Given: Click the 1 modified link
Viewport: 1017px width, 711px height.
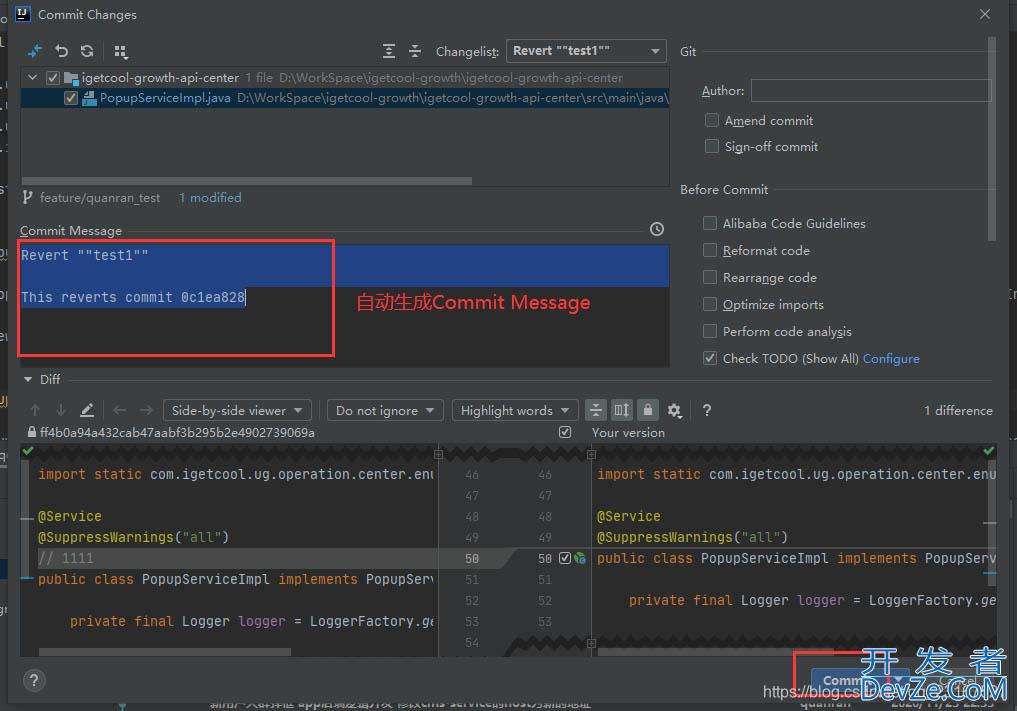Looking at the screenshot, I should click(x=210, y=197).
